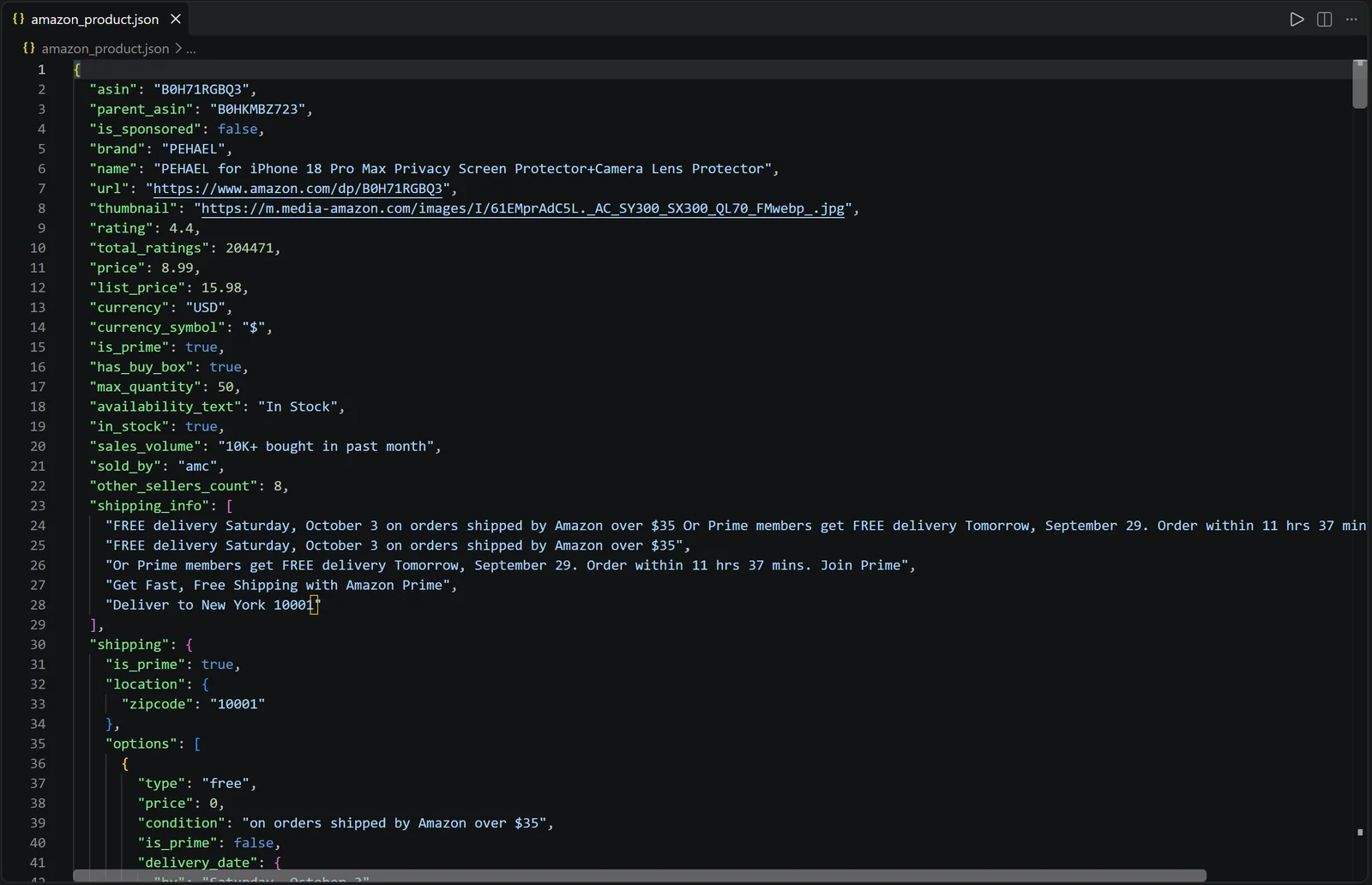Click "Get Fast, Free Shipping with Amazon Prime"
This screenshot has height=885, width=1372.
coord(278,586)
